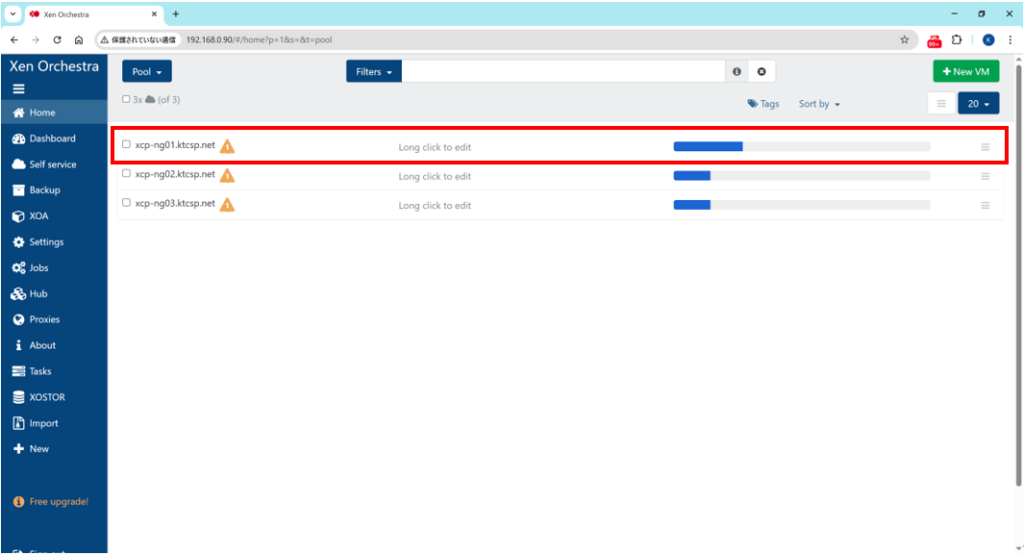
Task: Collapse sidebar using the hamburger menu icon
Action: coord(18,88)
